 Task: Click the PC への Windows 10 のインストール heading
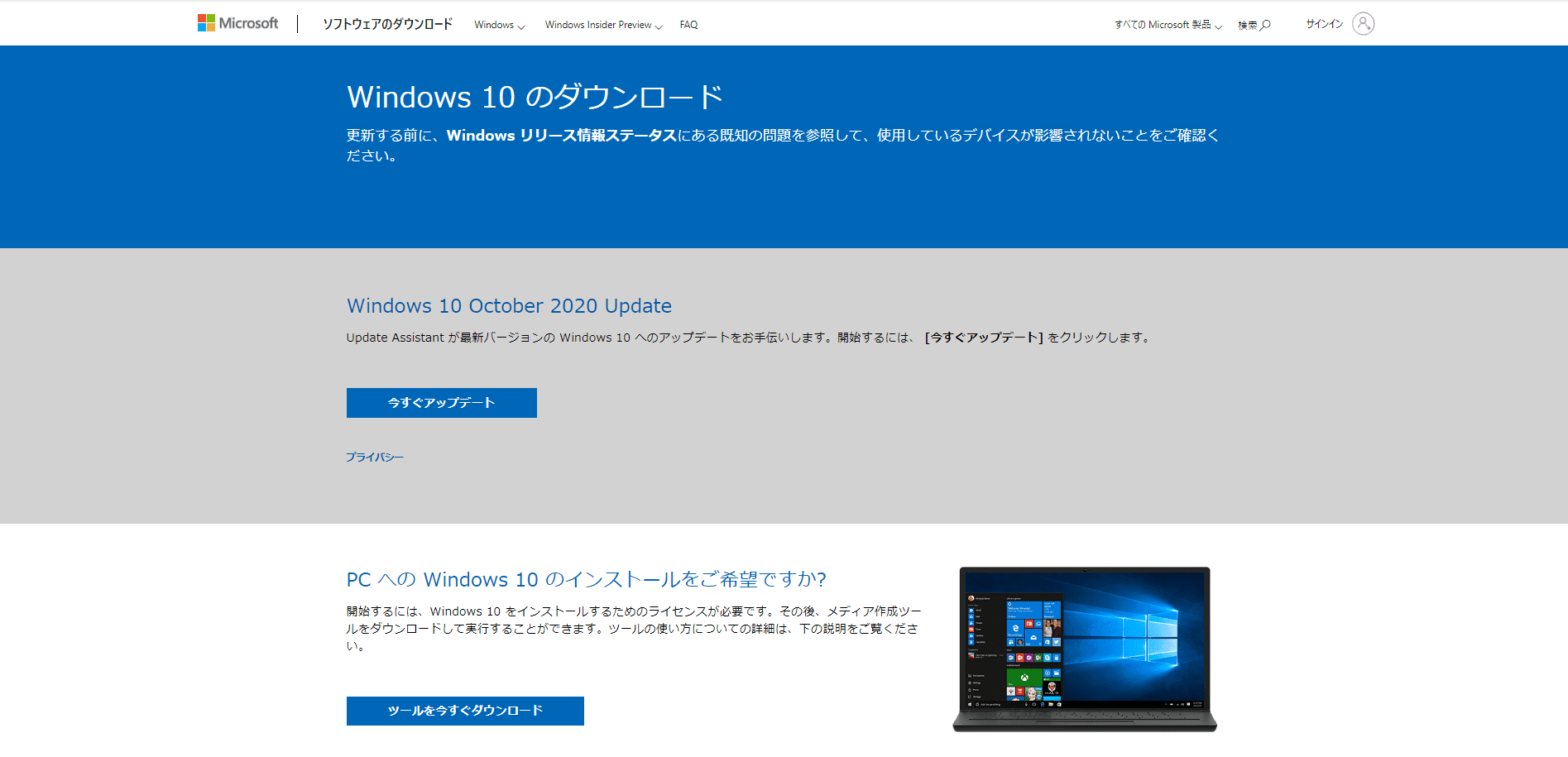pos(586,580)
